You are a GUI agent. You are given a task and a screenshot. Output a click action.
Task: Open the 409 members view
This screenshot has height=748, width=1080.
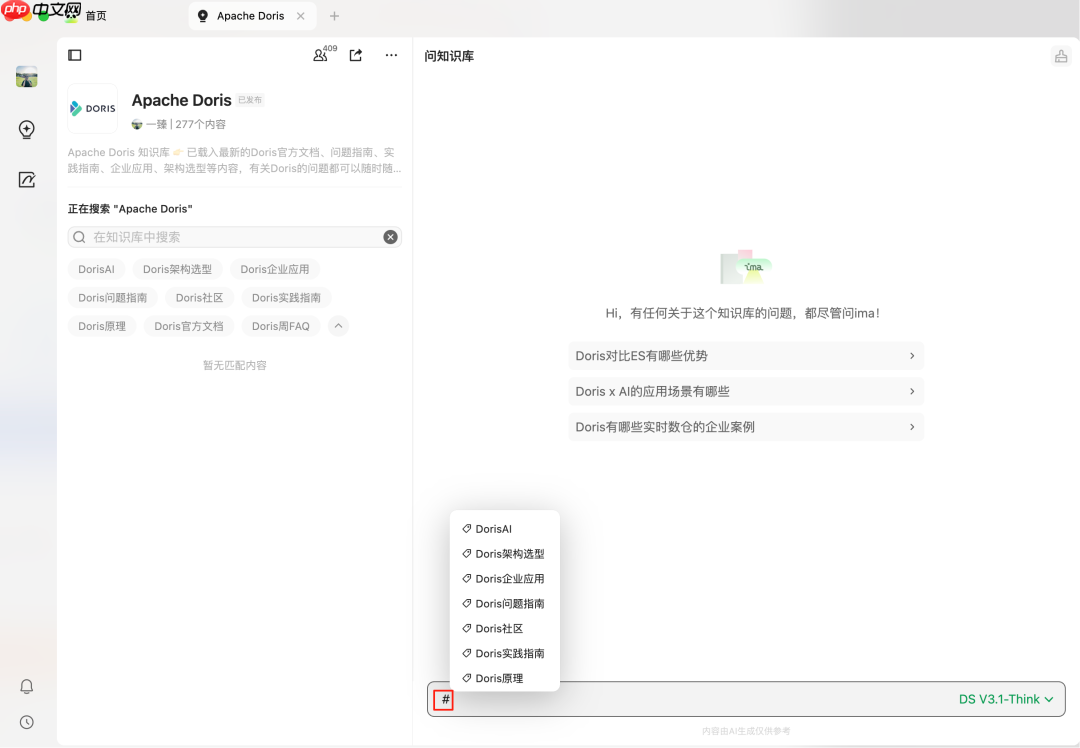point(320,57)
